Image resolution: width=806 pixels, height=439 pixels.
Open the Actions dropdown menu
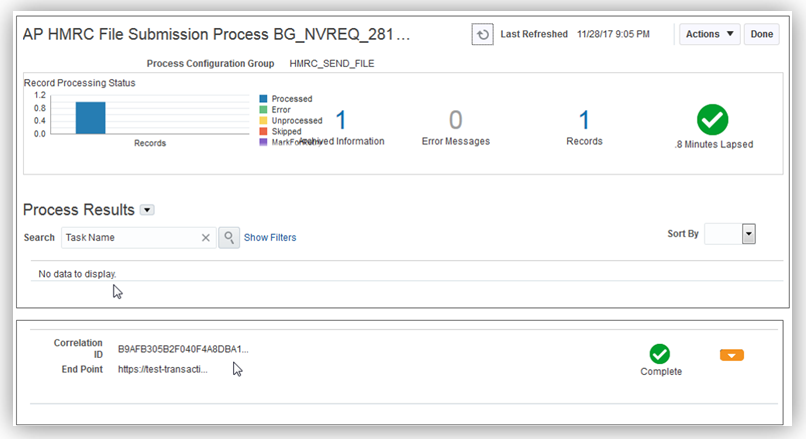point(709,34)
